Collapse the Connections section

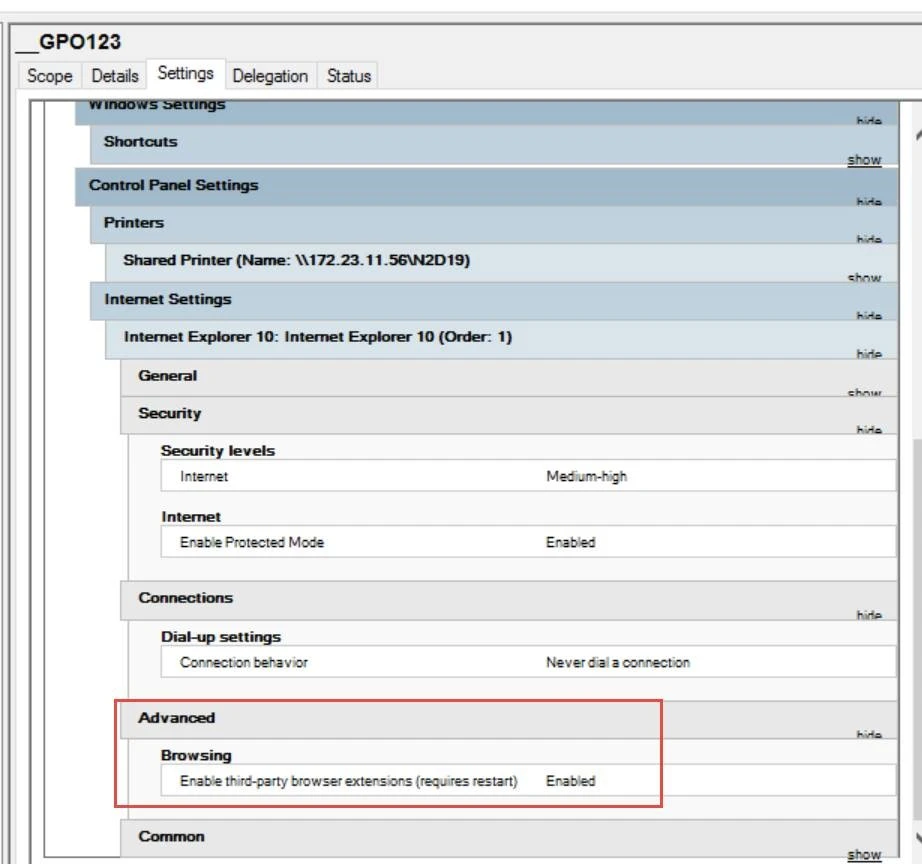868,615
